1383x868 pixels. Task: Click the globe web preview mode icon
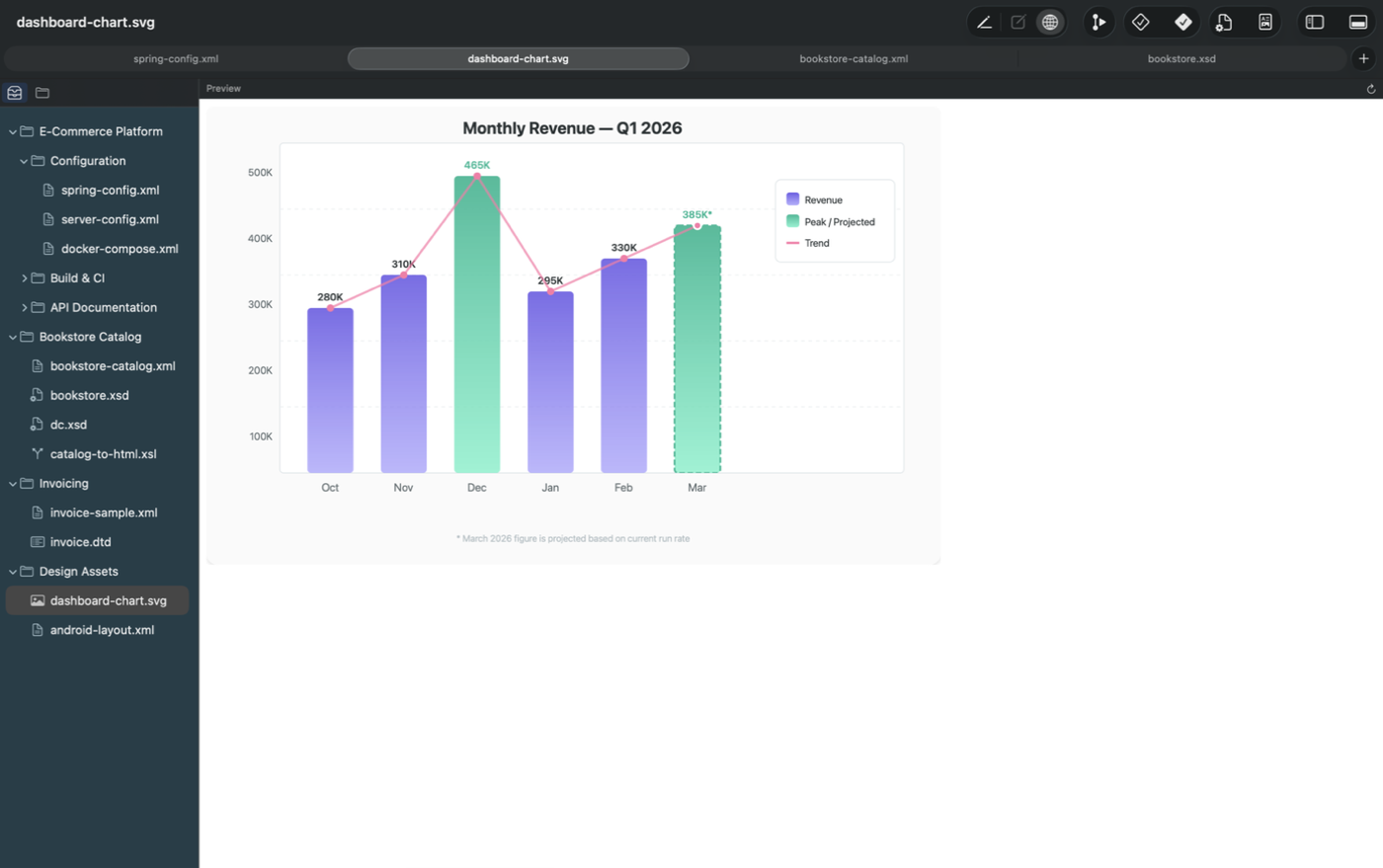coord(1050,22)
